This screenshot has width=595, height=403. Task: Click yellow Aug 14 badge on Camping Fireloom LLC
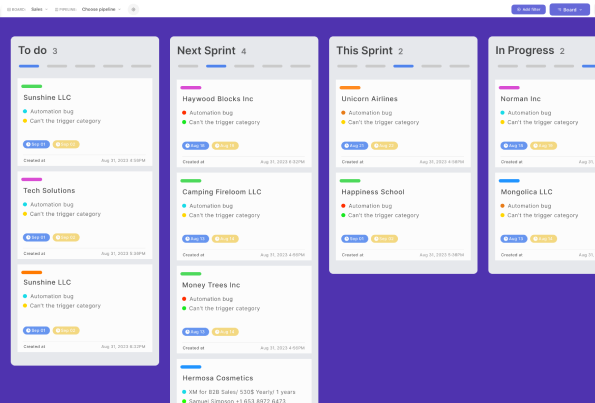point(225,239)
